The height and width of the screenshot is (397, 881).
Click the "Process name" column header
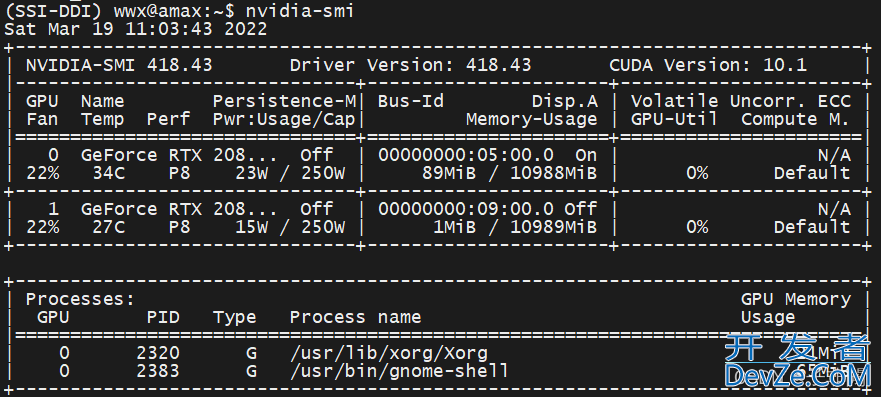[x=356, y=317]
